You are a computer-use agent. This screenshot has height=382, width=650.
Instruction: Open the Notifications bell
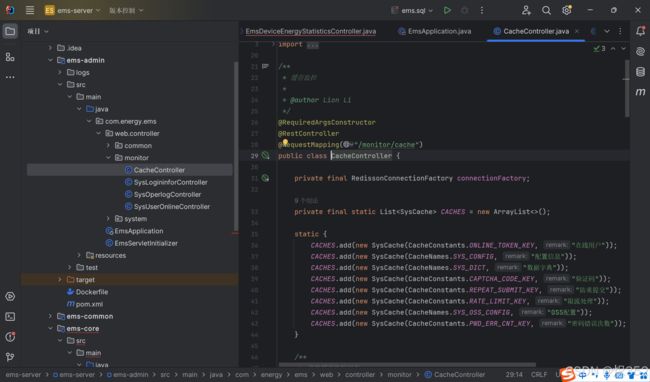point(640,31)
